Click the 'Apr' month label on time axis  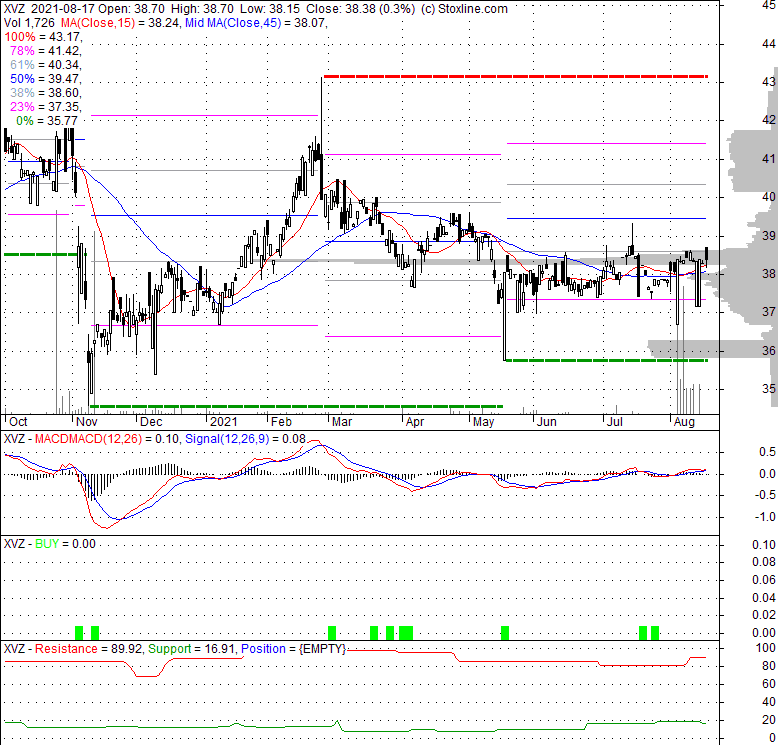pyautogui.click(x=414, y=422)
